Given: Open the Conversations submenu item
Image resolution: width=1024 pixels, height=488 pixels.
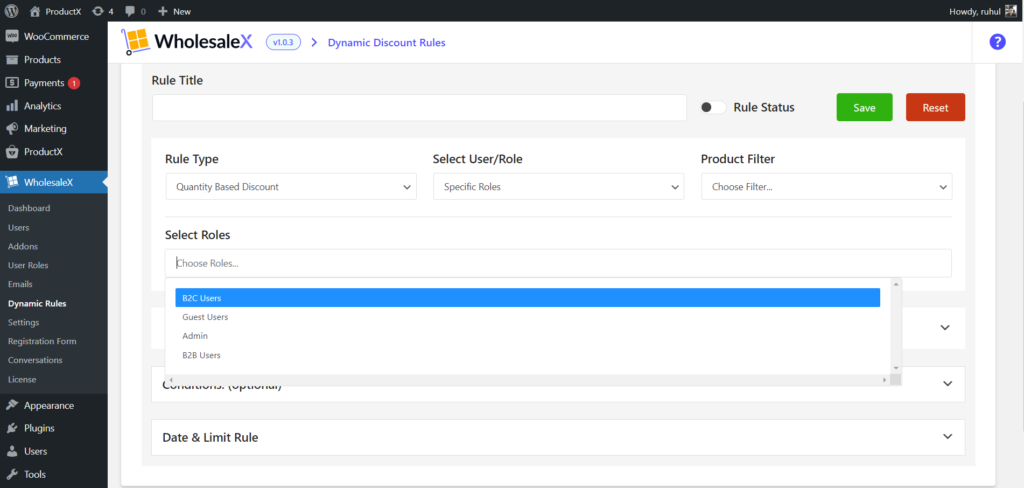Looking at the screenshot, I should (35, 360).
